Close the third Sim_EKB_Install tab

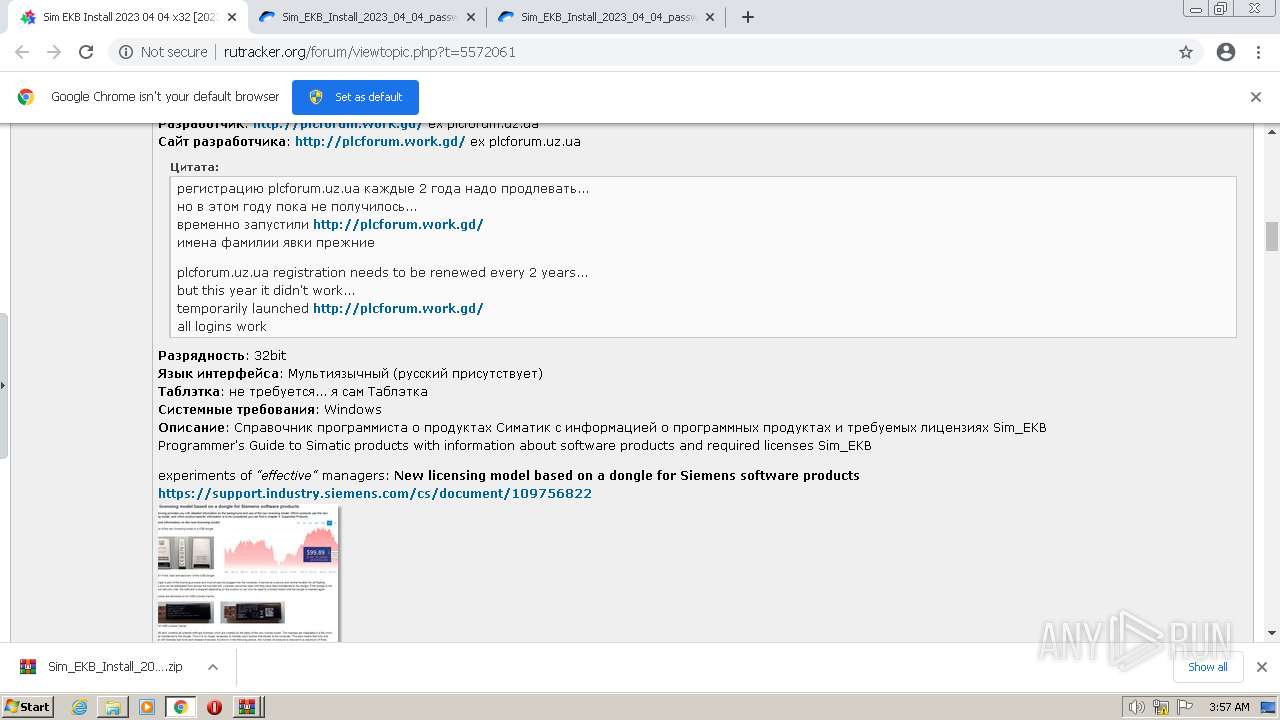pos(711,17)
